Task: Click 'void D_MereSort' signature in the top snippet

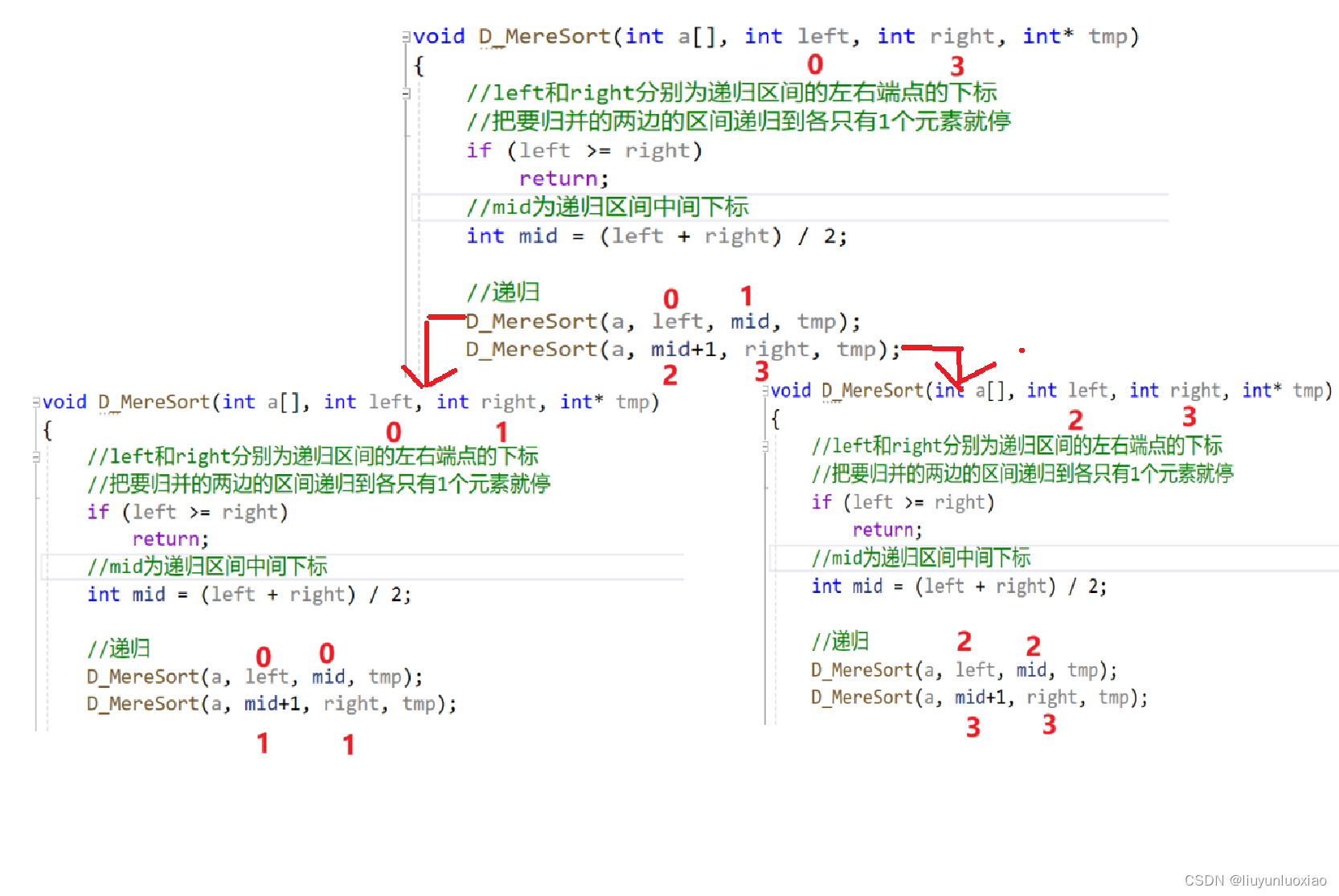Action: coord(776,37)
